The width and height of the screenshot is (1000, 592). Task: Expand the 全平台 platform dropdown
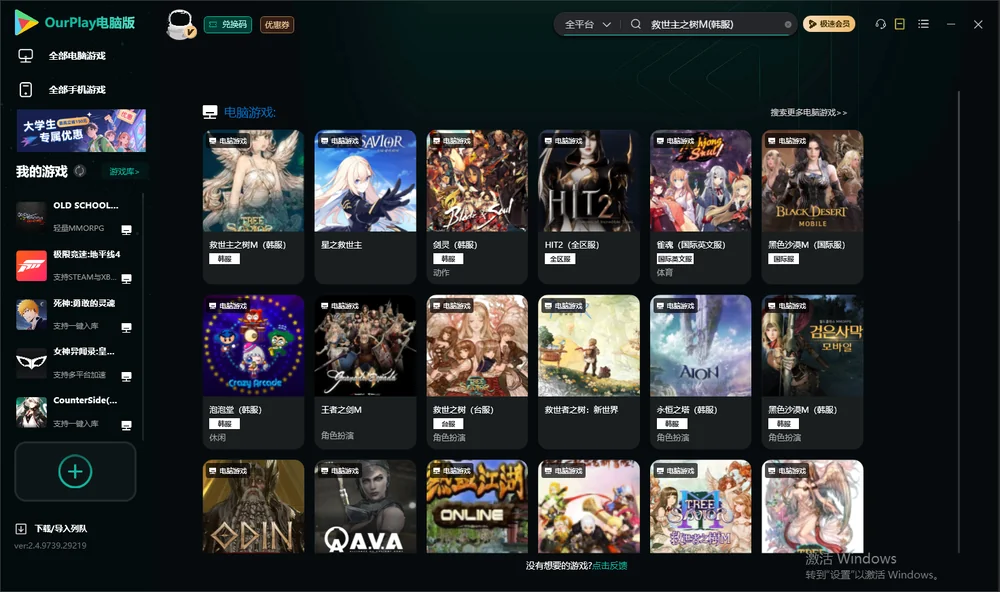pyautogui.click(x=587, y=24)
